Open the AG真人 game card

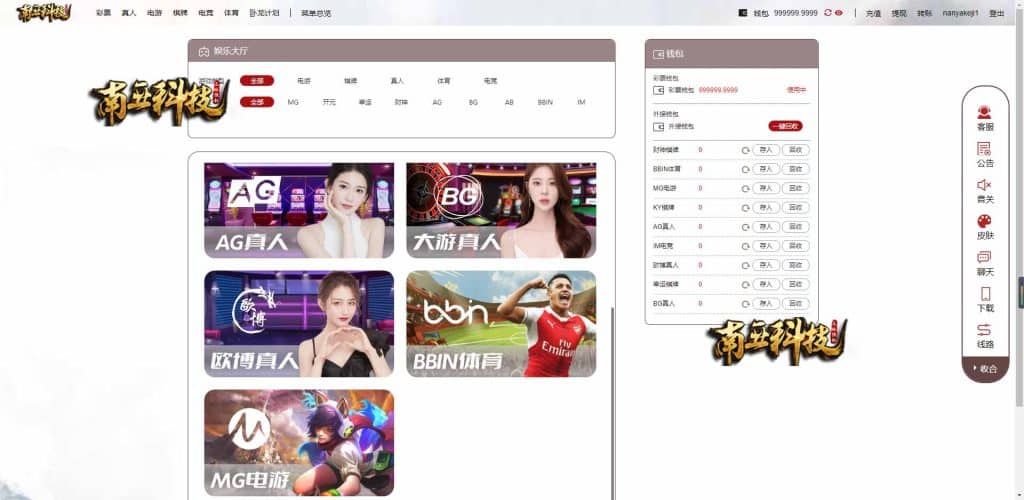pos(299,210)
